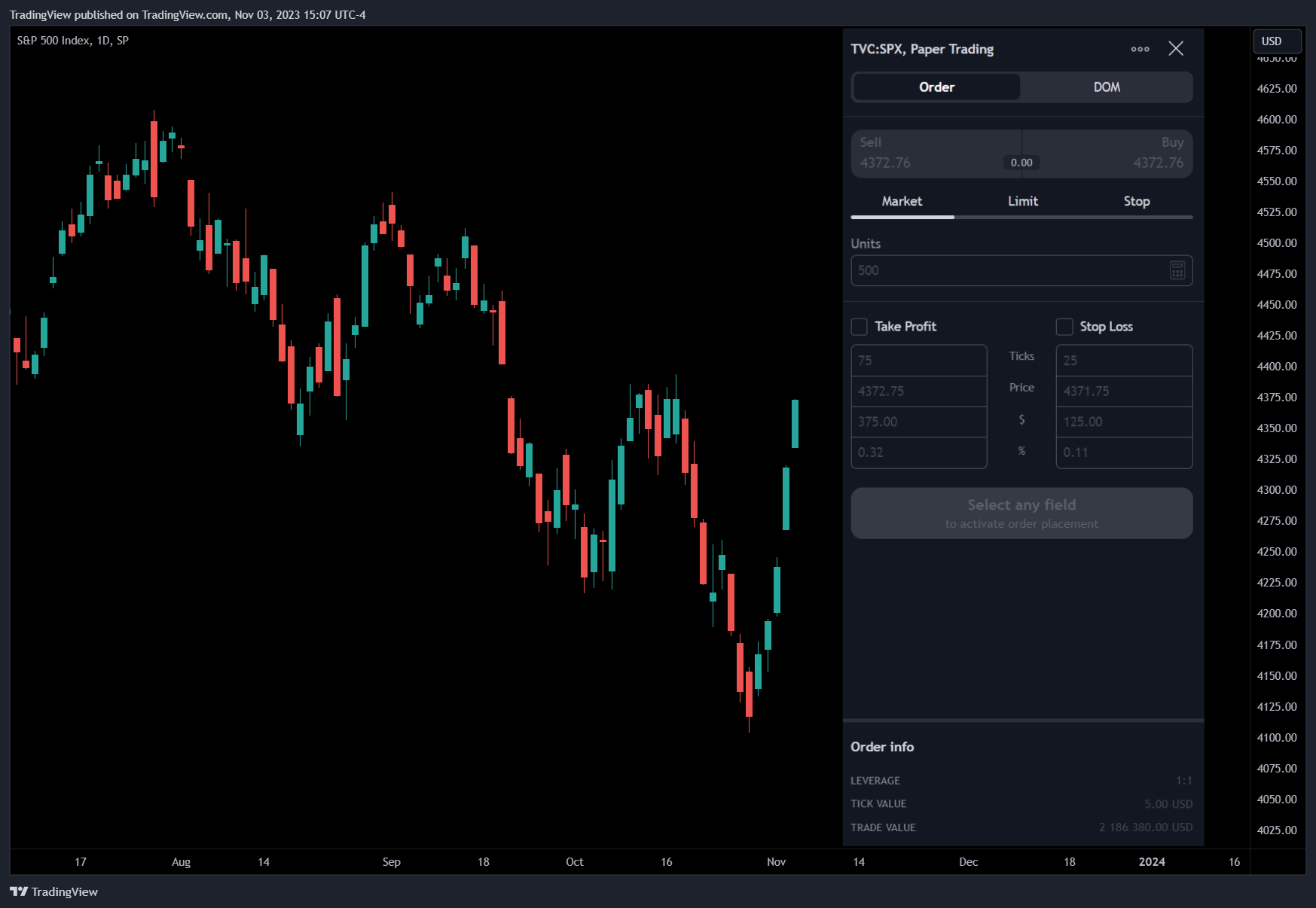Switch to the DOM tab
1316x908 pixels.
coord(1107,87)
